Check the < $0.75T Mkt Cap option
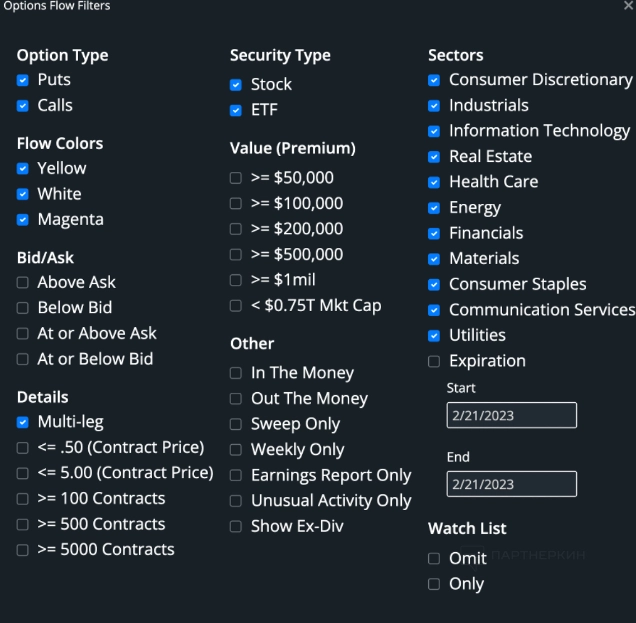This screenshot has width=636, height=623. point(236,306)
